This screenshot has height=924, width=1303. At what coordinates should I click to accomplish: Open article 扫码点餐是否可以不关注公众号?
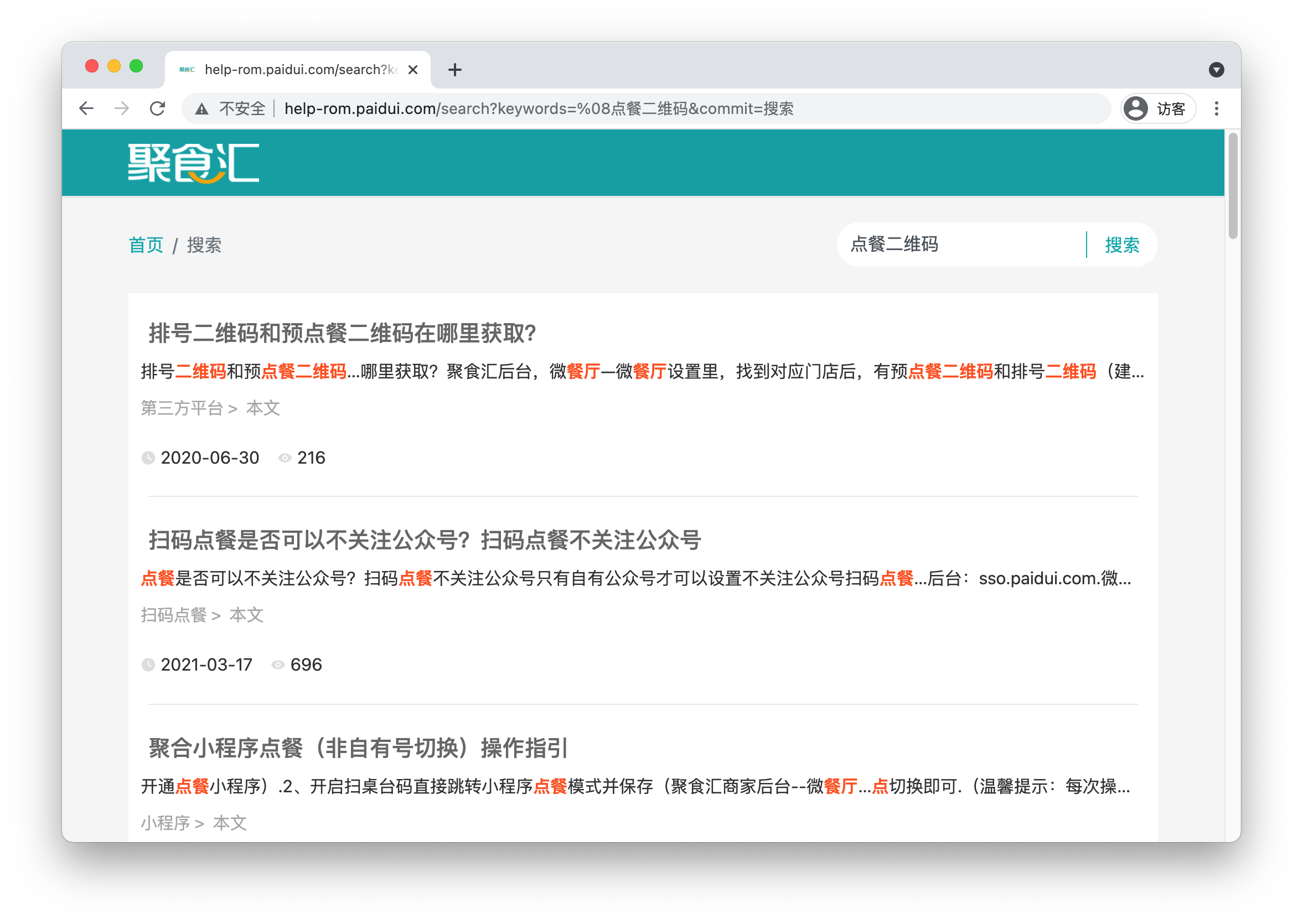click(x=425, y=541)
